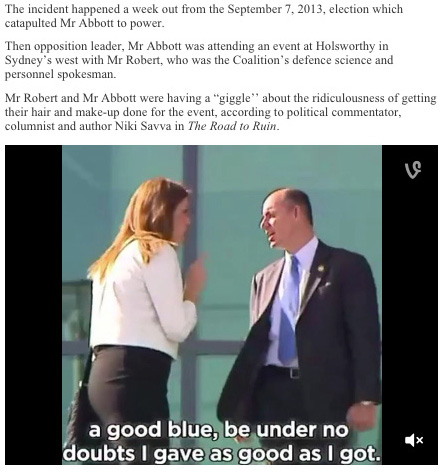Image resolution: width=446 pixels, height=476 pixels.
Task: Click the subtitle line 'doubts I gave as good as I got.'
Action: [x=222, y=453]
